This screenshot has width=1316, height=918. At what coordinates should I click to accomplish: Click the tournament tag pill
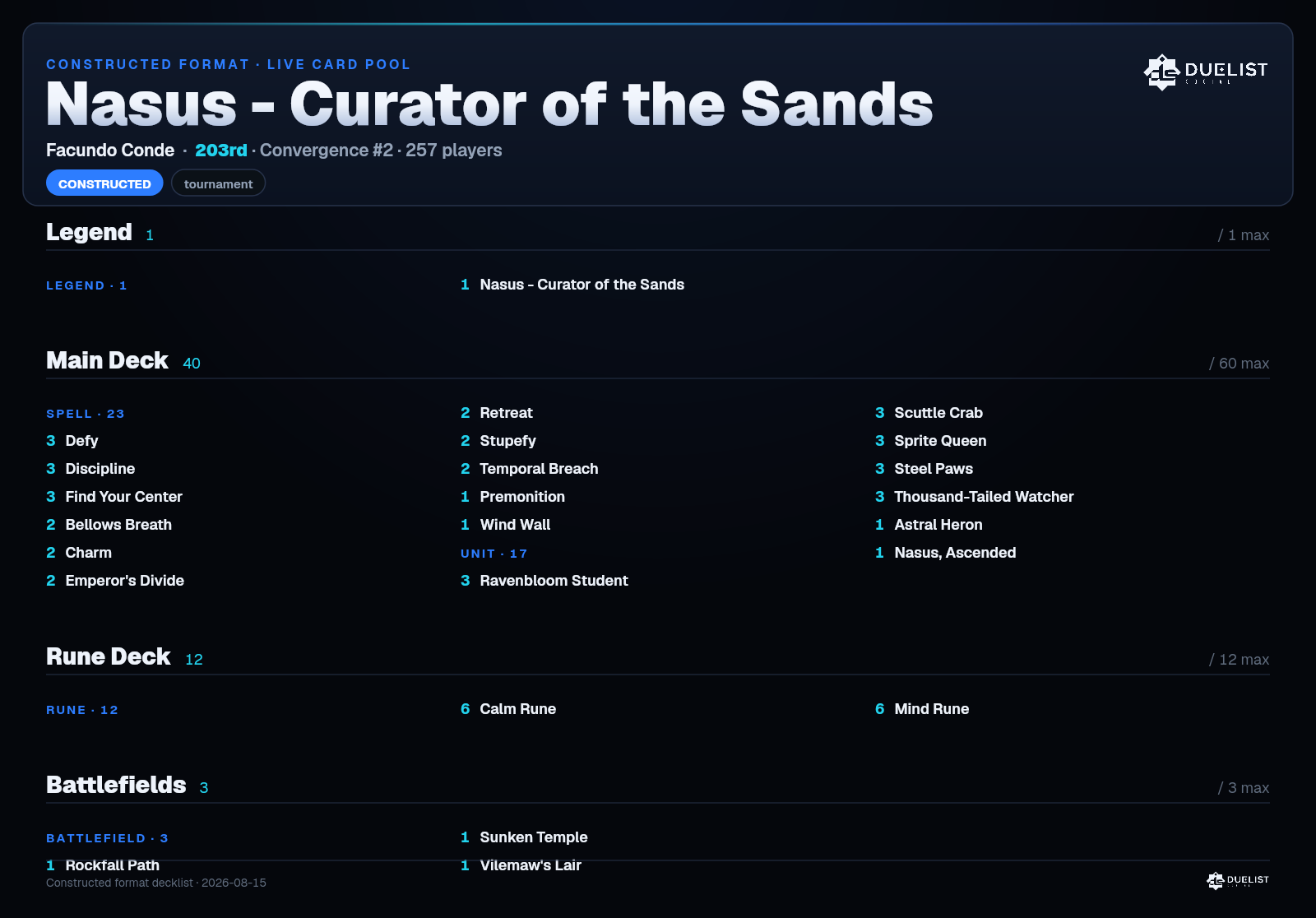(x=218, y=183)
